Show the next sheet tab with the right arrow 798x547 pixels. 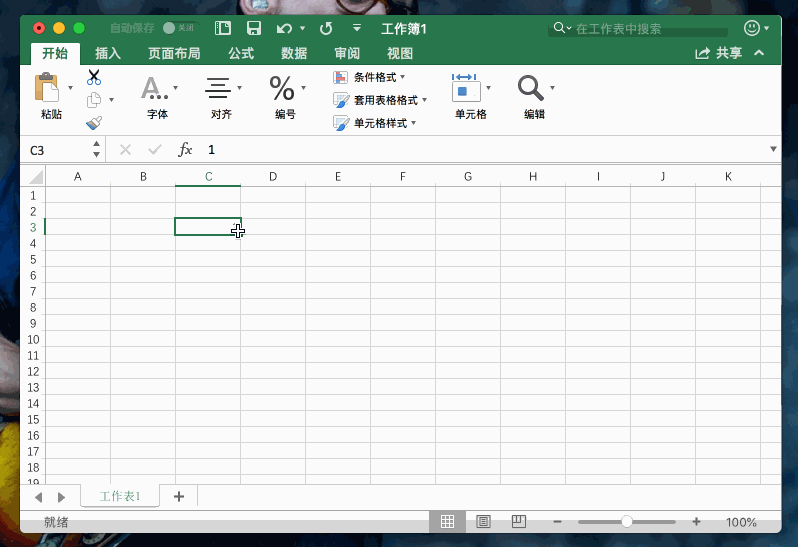(61, 497)
